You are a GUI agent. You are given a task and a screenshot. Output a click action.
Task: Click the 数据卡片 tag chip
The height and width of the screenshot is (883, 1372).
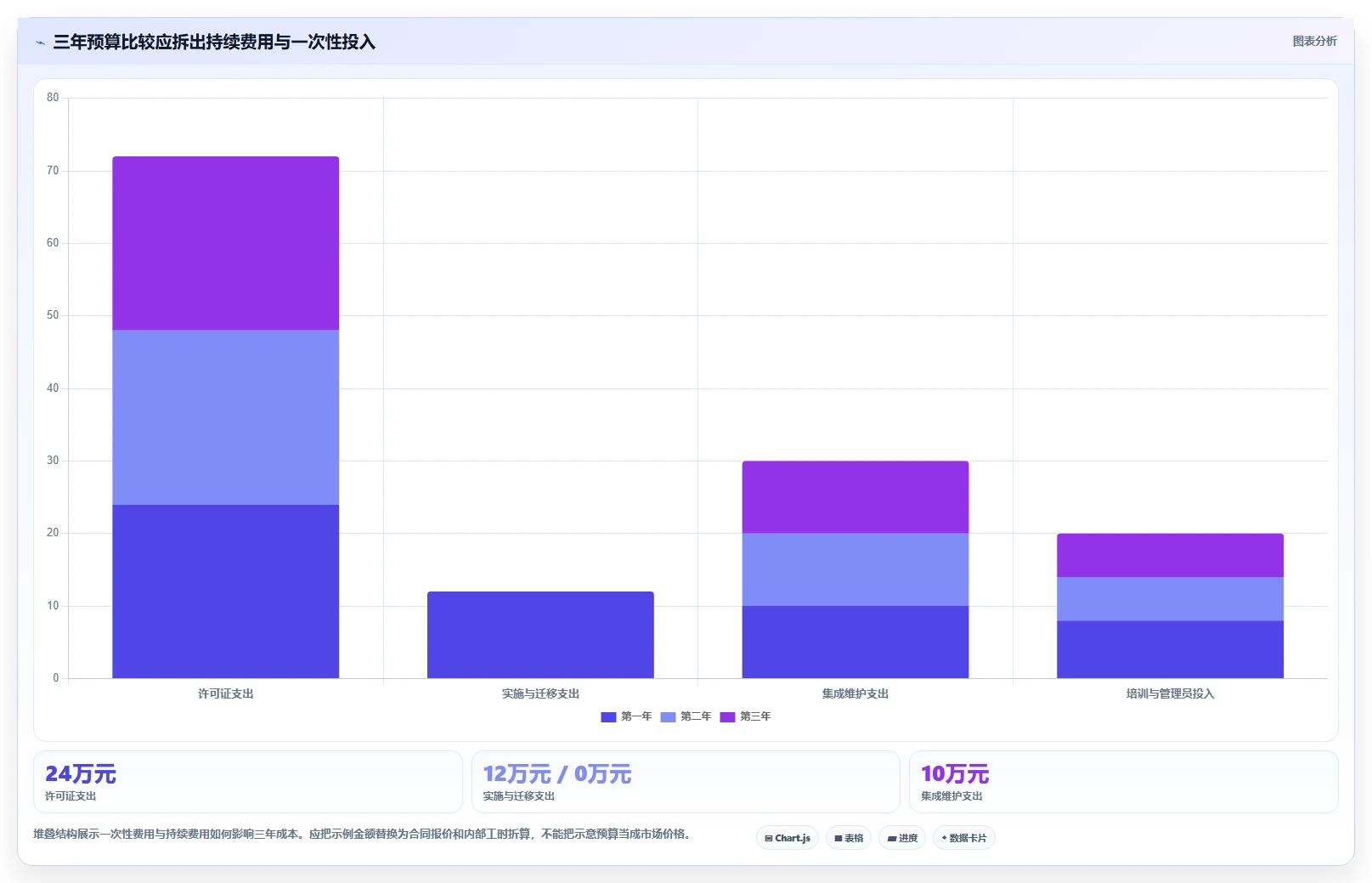pyautogui.click(x=964, y=838)
